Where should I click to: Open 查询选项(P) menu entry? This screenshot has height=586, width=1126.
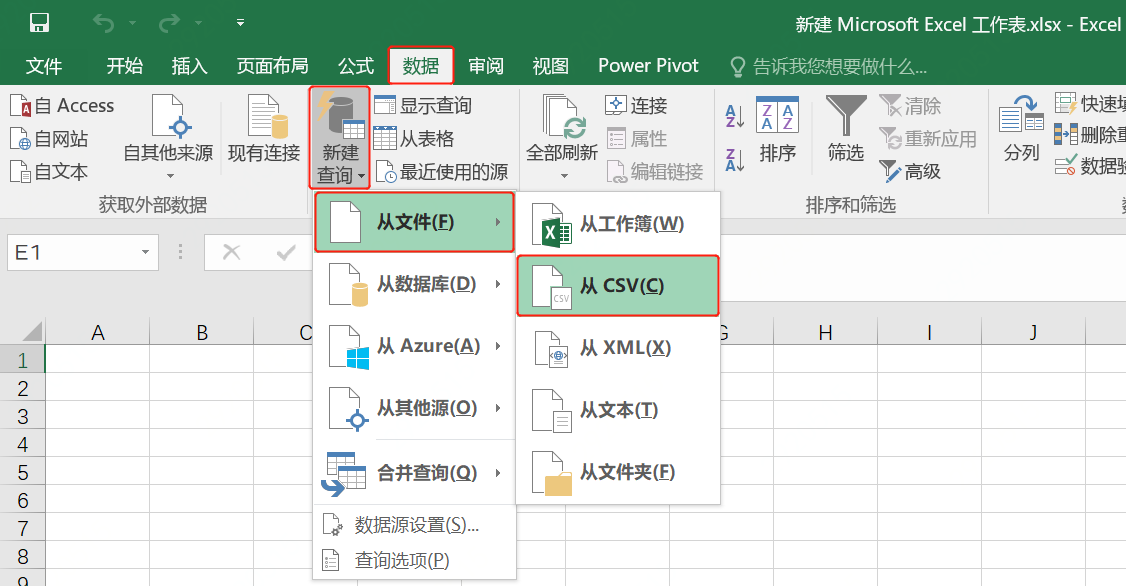point(414,560)
